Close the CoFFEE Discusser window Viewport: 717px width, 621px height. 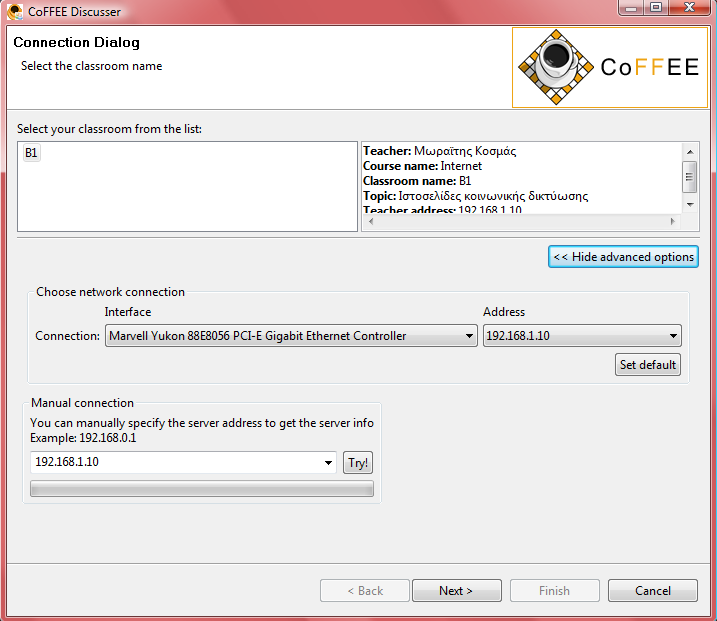tap(690, 8)
